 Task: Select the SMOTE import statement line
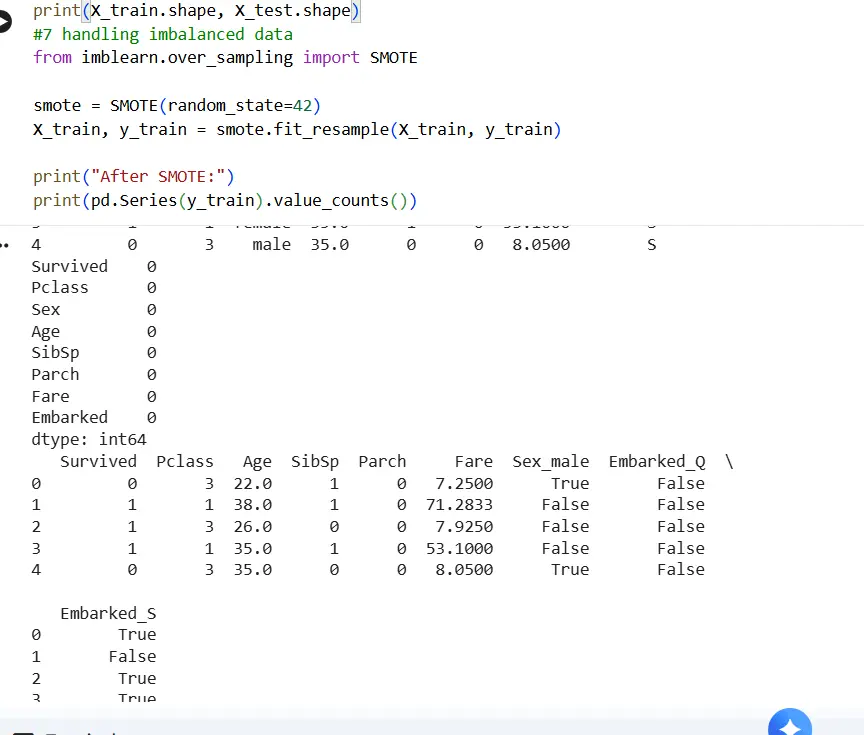[225, 57]
